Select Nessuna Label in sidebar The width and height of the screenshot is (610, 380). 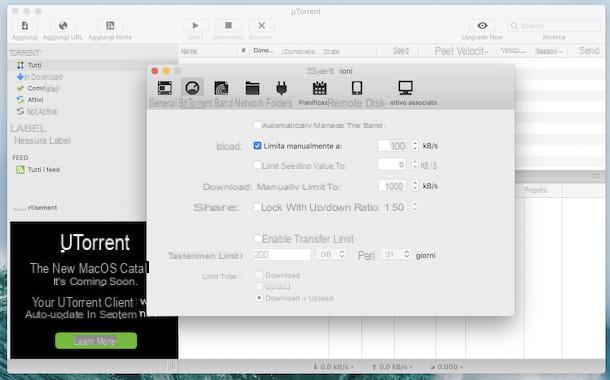42,140
